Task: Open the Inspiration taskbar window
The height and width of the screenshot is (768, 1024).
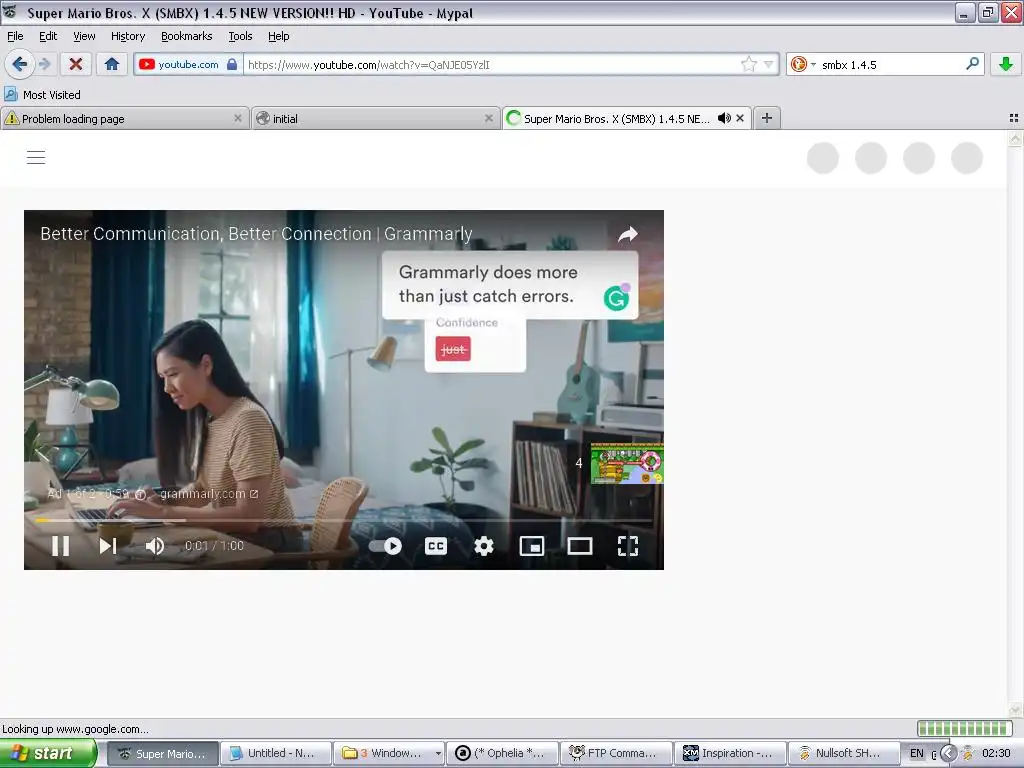Action: 730,753
